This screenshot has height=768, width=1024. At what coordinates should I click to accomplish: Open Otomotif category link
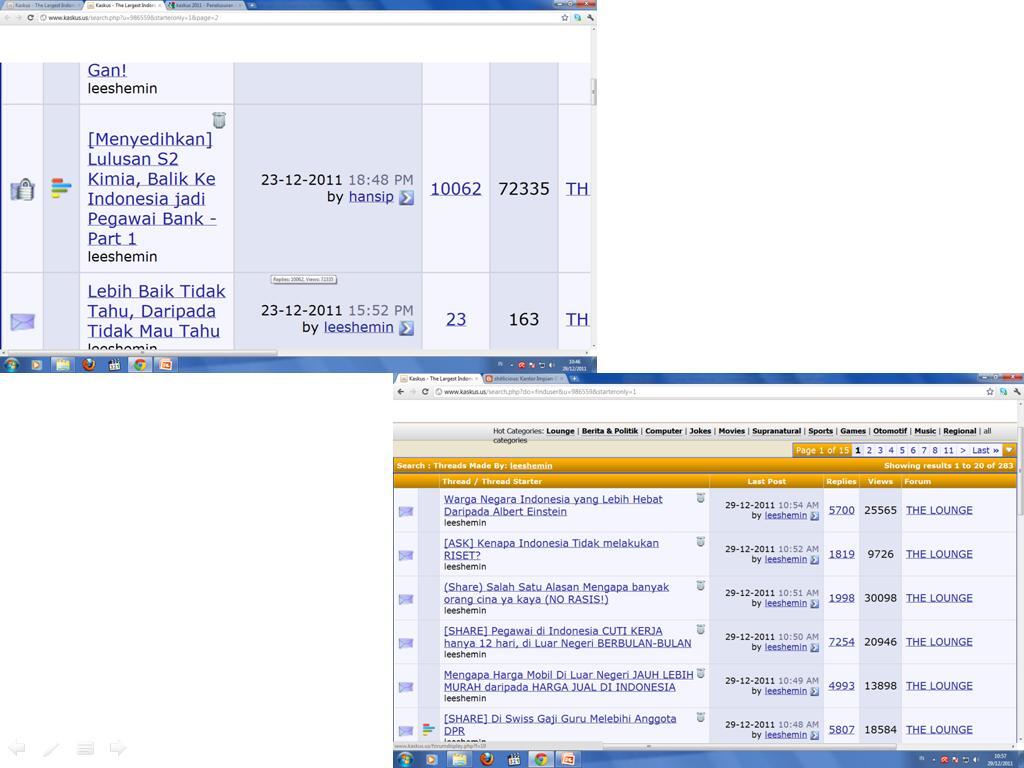click(890, 431)
